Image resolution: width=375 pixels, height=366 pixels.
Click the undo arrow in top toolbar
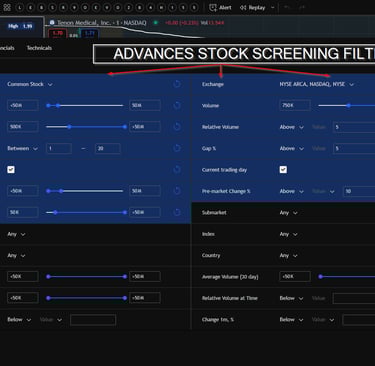click(287, 8)
